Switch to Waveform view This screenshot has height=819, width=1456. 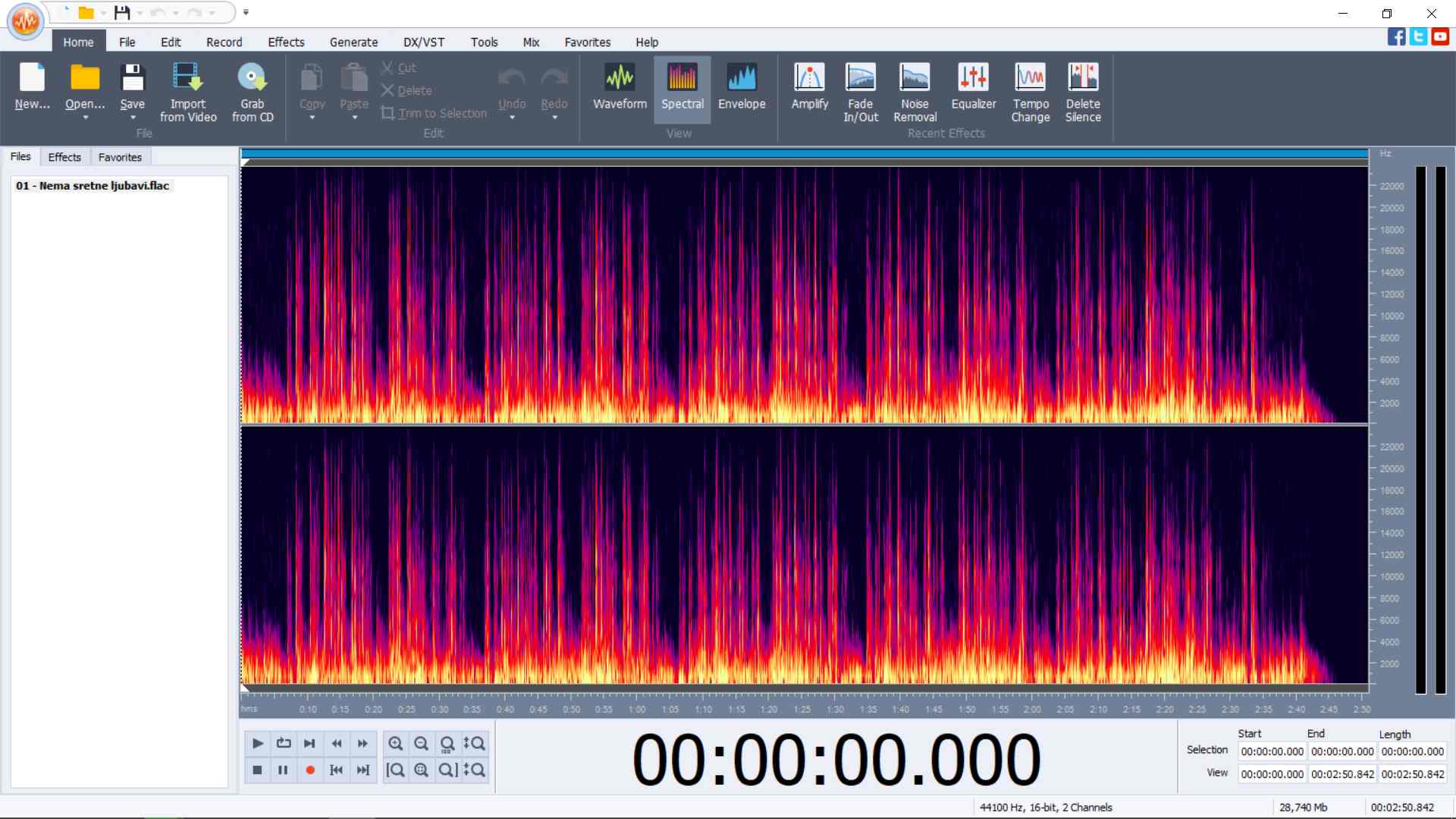pyautogui.click(x=619, y=86)
